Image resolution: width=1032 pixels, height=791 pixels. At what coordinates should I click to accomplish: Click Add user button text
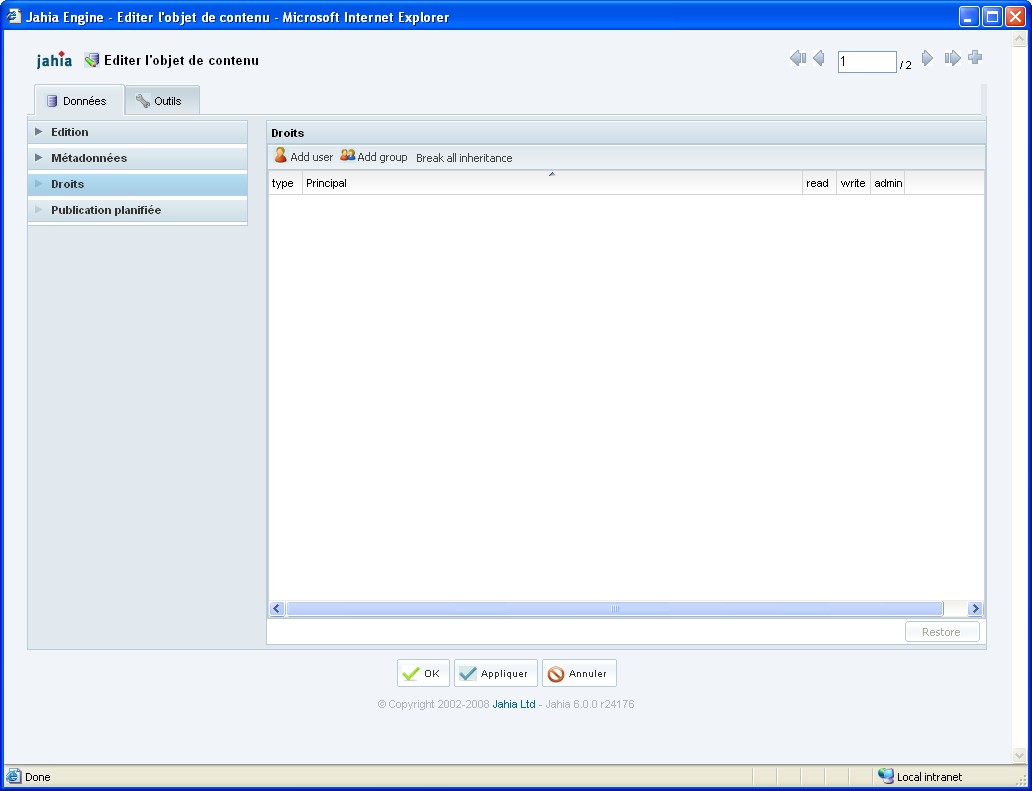click(312, 157)
